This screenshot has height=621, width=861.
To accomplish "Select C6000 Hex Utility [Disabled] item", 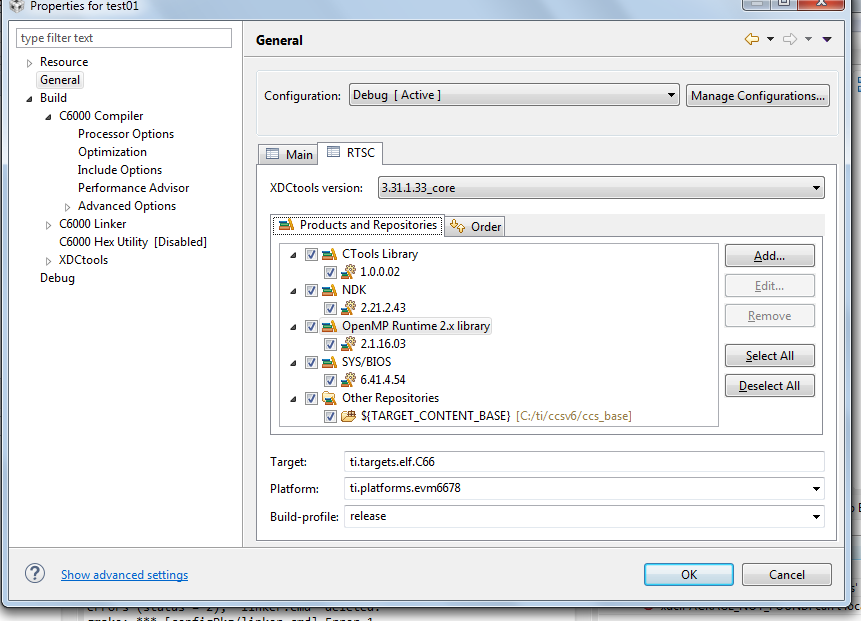I will click(133, 242).
